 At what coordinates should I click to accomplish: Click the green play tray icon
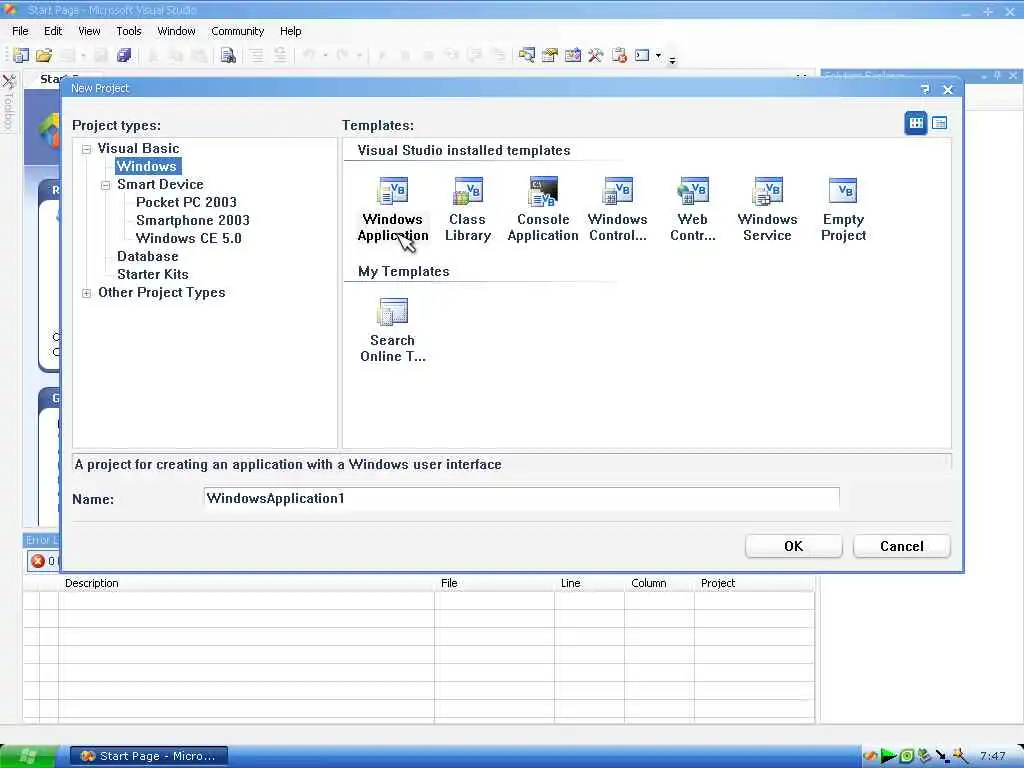(889, 756)
